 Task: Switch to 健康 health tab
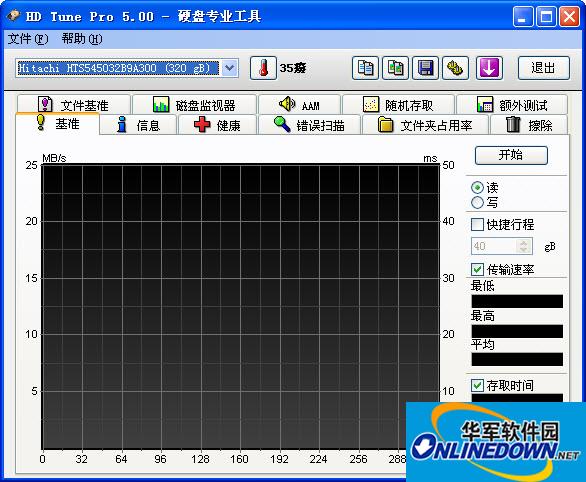pos(218,125)
